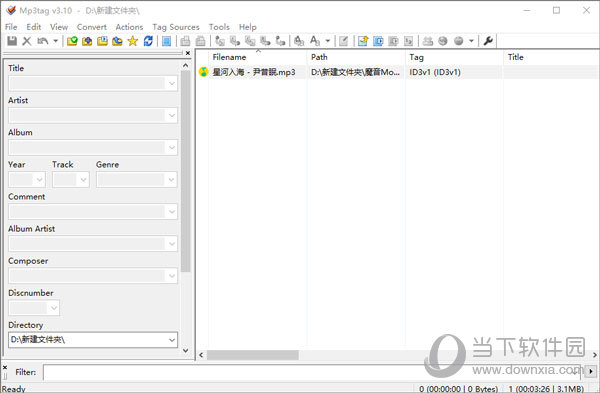Click the Add directory folder icon
Image resolution: width=600 pixels, height=393 pixels.
[x=87, y=41]
